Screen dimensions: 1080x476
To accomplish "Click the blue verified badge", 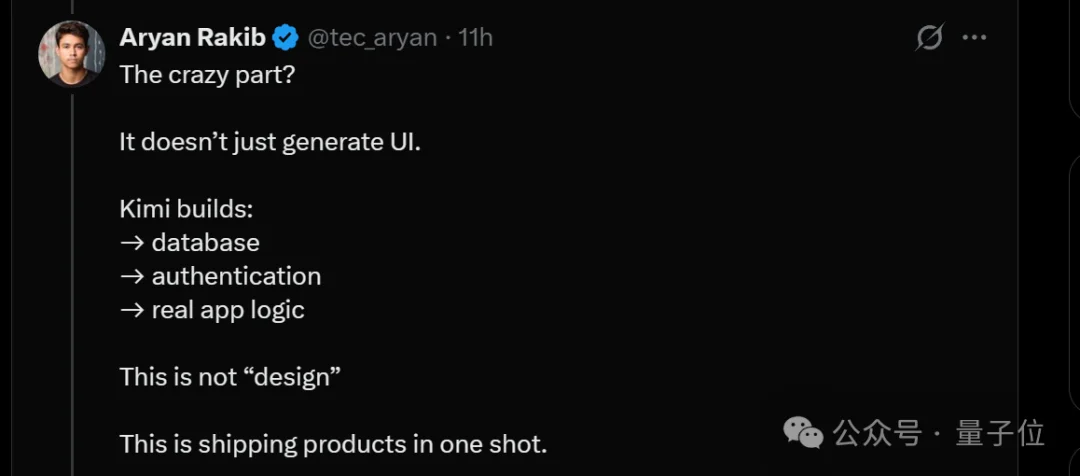I will coord(286,38).
